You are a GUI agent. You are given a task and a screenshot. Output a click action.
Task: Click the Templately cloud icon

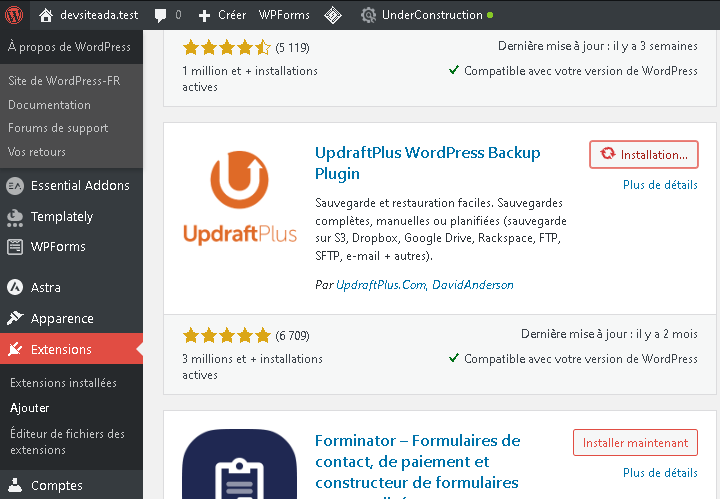(15, 218)
